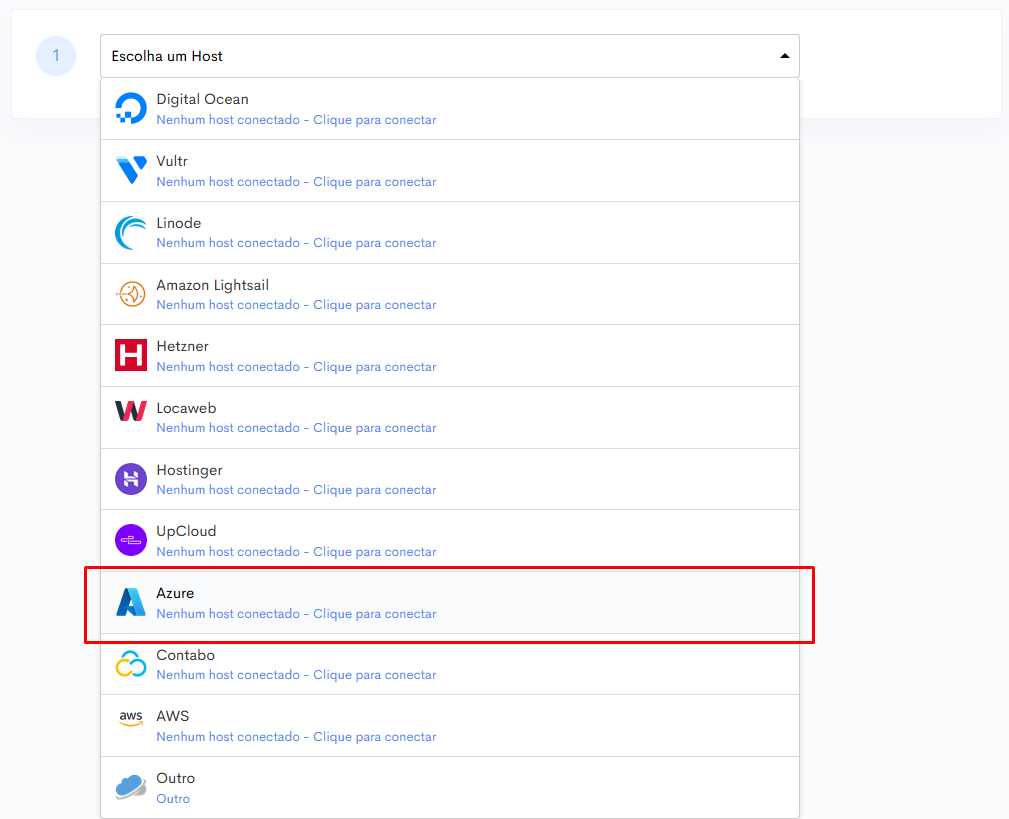Pick Linode in the host list
Image resolution: width=1009 pixels, height=819 pixels.
coord(450,232)
